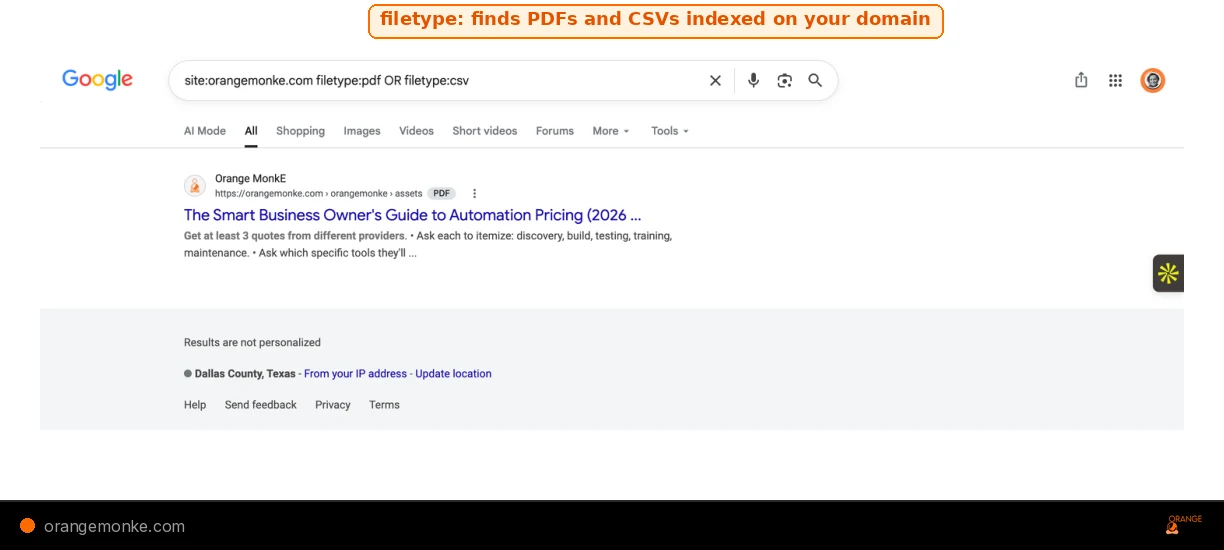Open the Google account profile avatar
The image size is (1224, 550).
pos(1153,80)
